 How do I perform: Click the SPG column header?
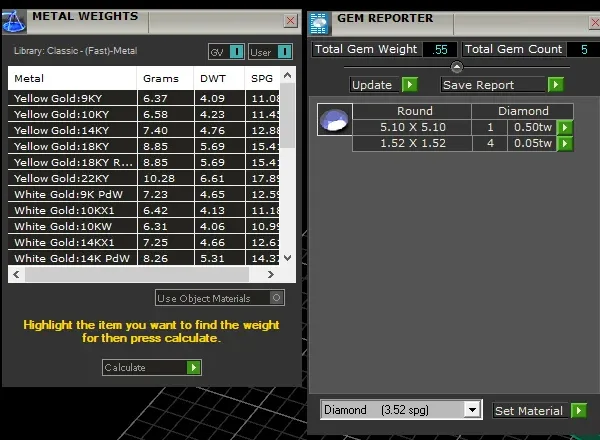262,78
